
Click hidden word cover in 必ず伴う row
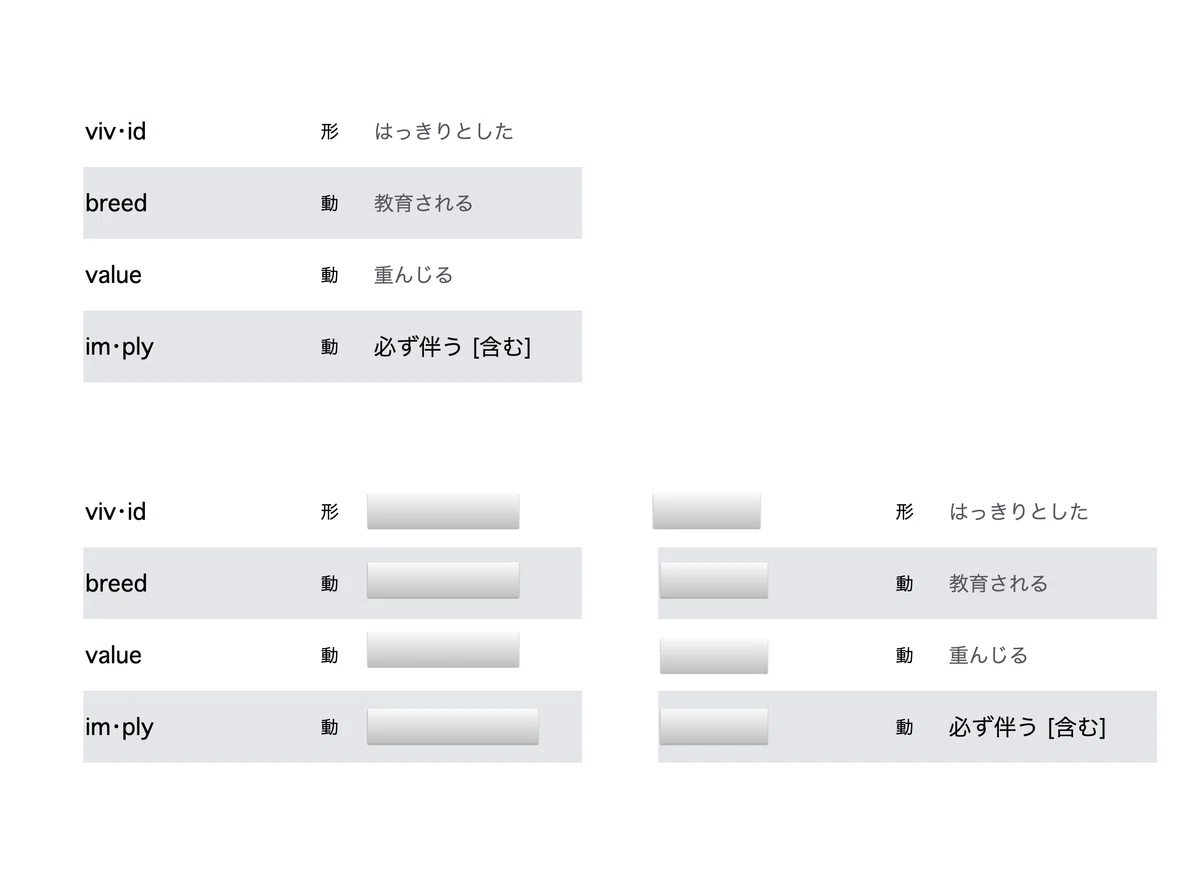tap(714, 727)
